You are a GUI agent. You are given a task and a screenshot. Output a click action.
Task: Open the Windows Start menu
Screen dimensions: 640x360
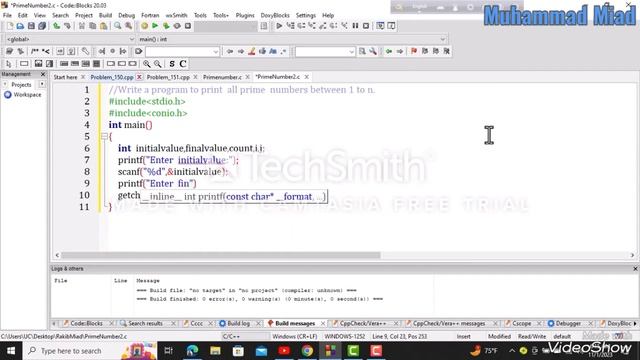point(11,351)
